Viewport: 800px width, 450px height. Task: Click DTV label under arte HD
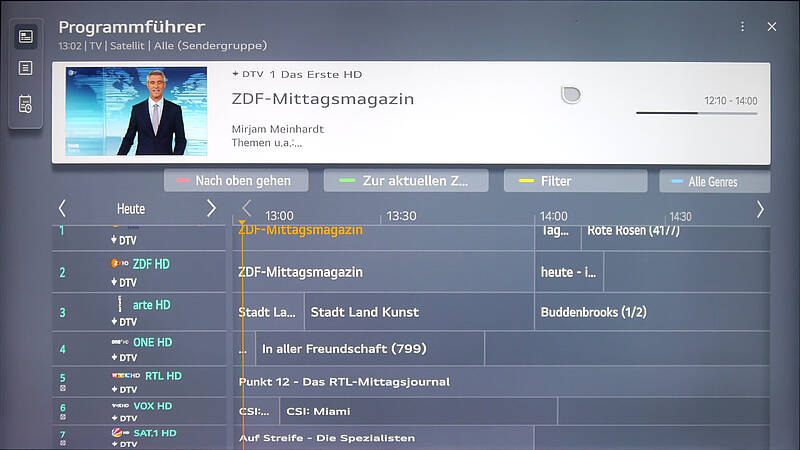click(x=124, y=322)
